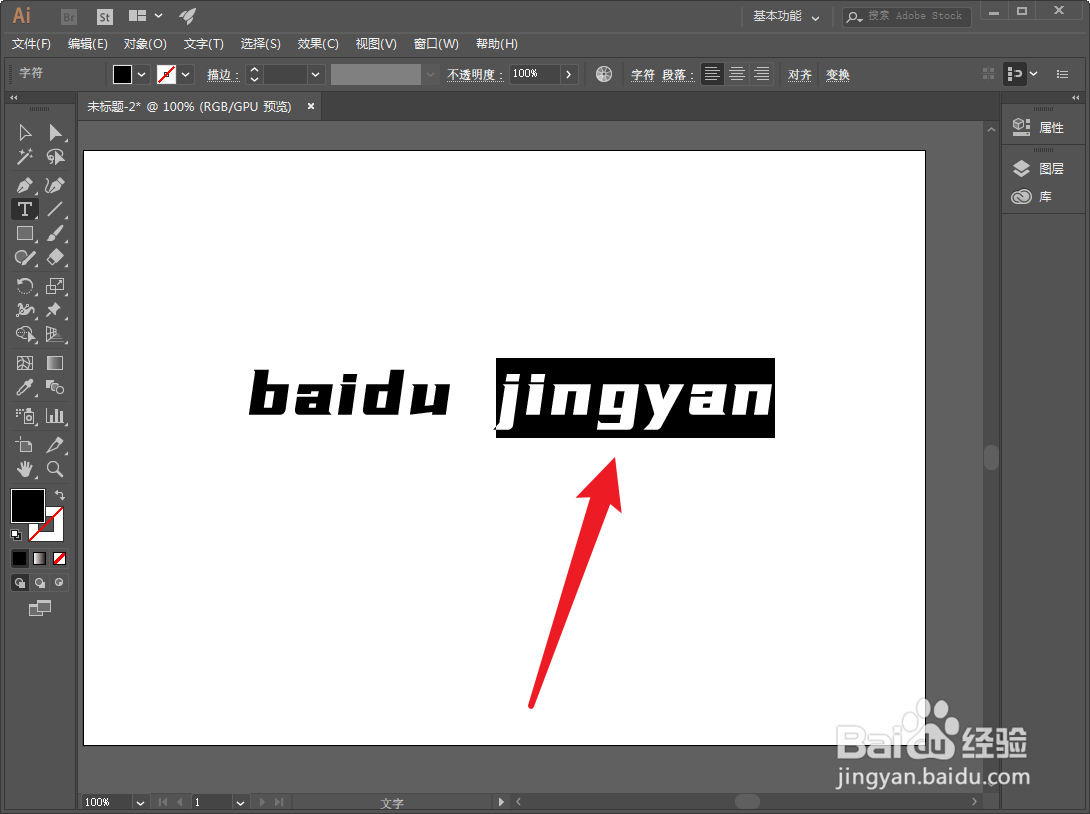Screen dimensions: 1090x814
Task: Activate the Hand tool
Action: pos(25,469)
